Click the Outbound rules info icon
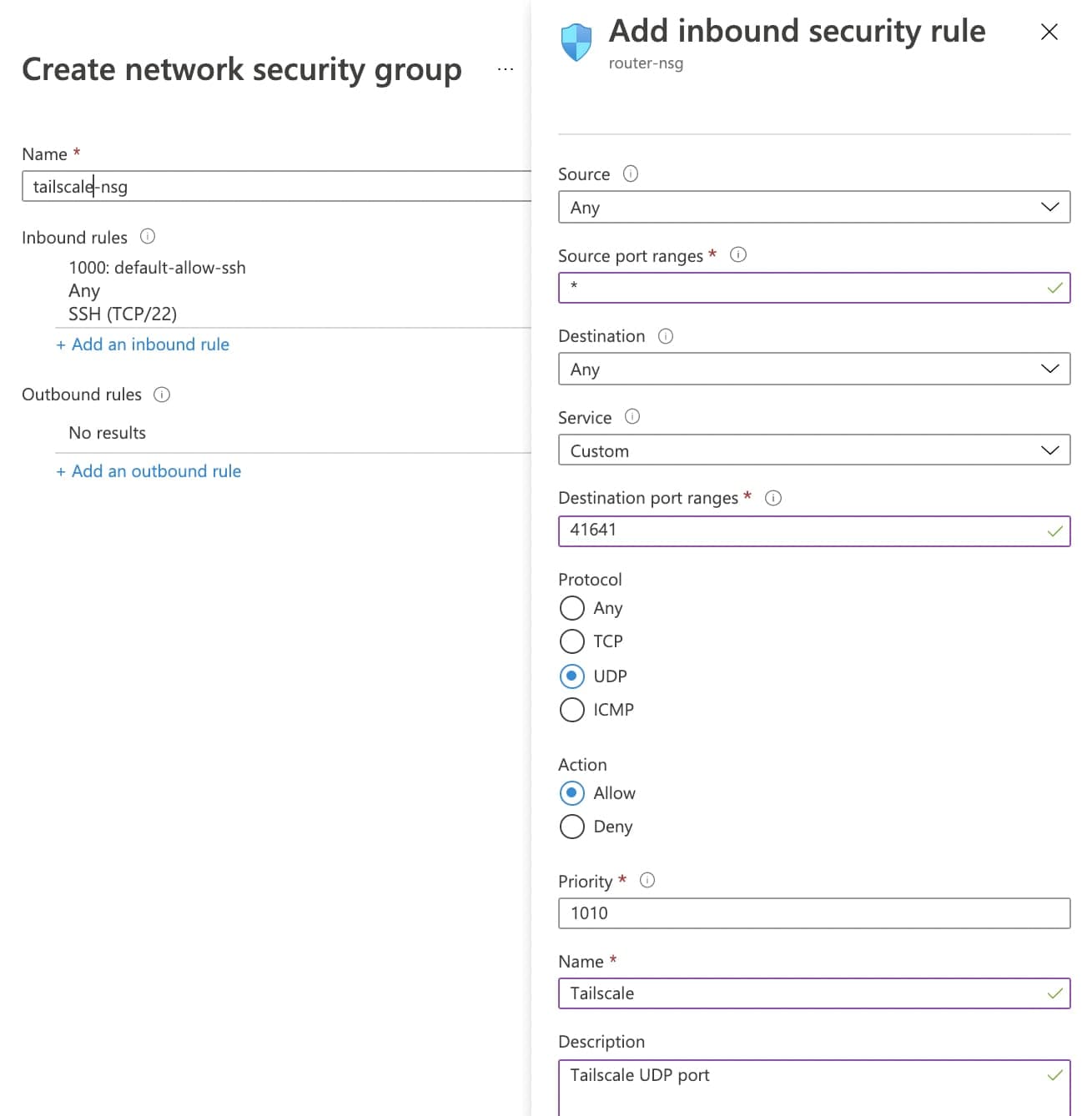This screenshot has height=1116, width=1092. click(x=163, y=395)
